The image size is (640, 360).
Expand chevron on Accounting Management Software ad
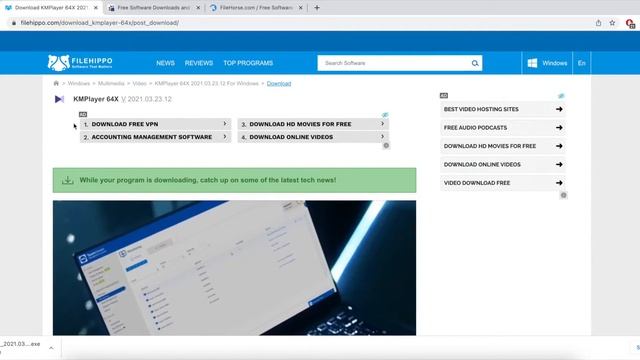pos(224,137)
